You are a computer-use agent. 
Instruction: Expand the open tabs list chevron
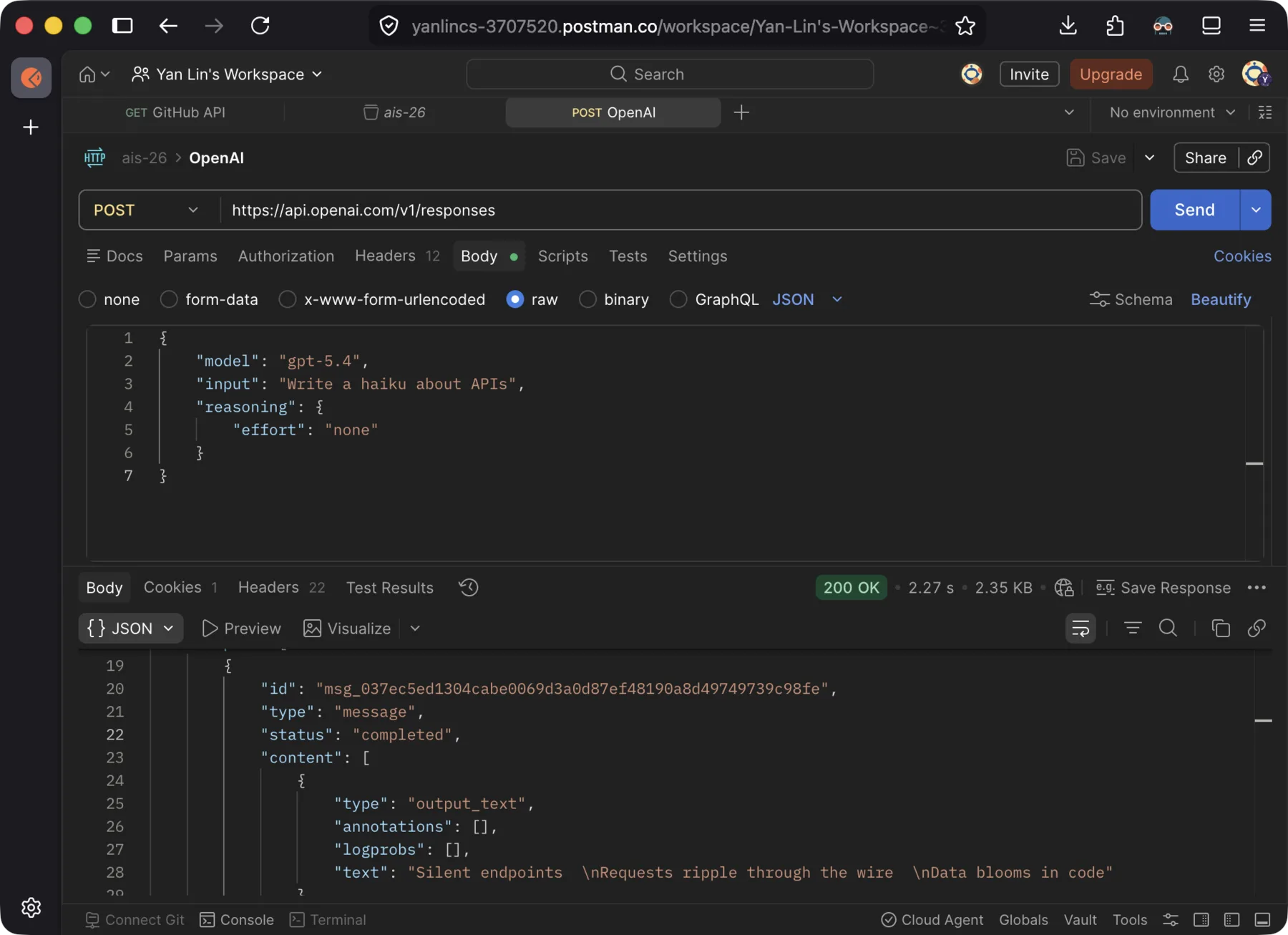[1069, 112]
